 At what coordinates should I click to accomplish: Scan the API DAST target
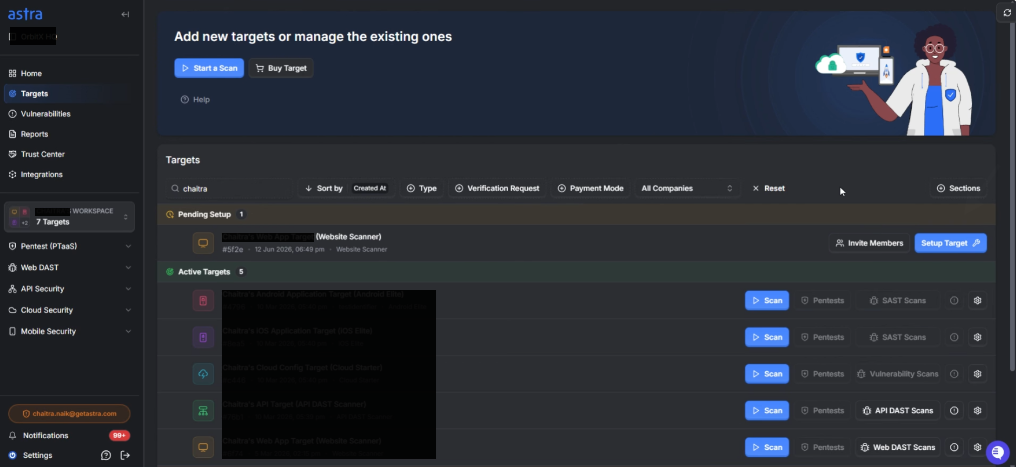point(767,411)
